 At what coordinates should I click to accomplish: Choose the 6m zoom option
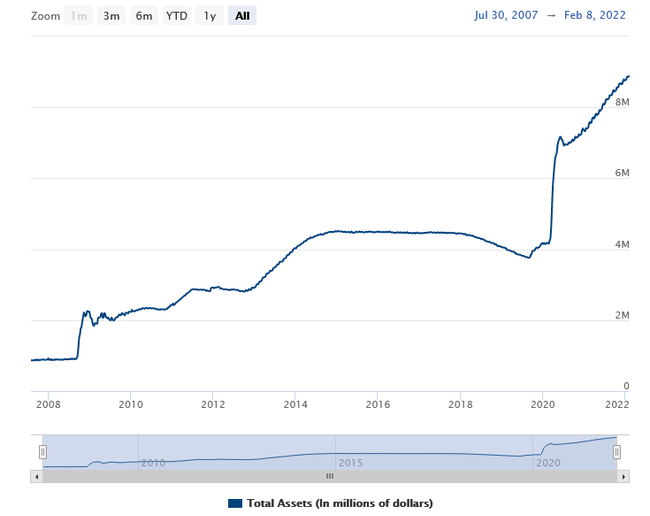click(x=144, y=16)
